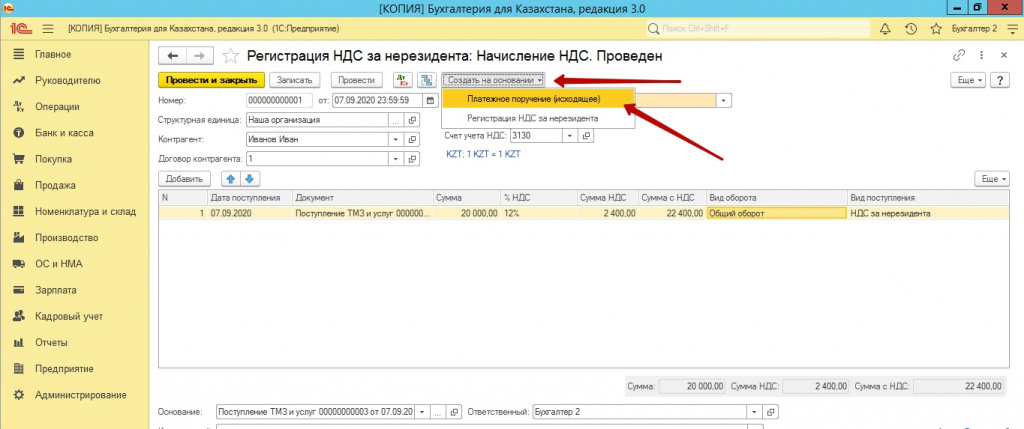Open the 1C main menu hamburger icon
Viewport: 1024px width, 429px height.
point(48,29)
